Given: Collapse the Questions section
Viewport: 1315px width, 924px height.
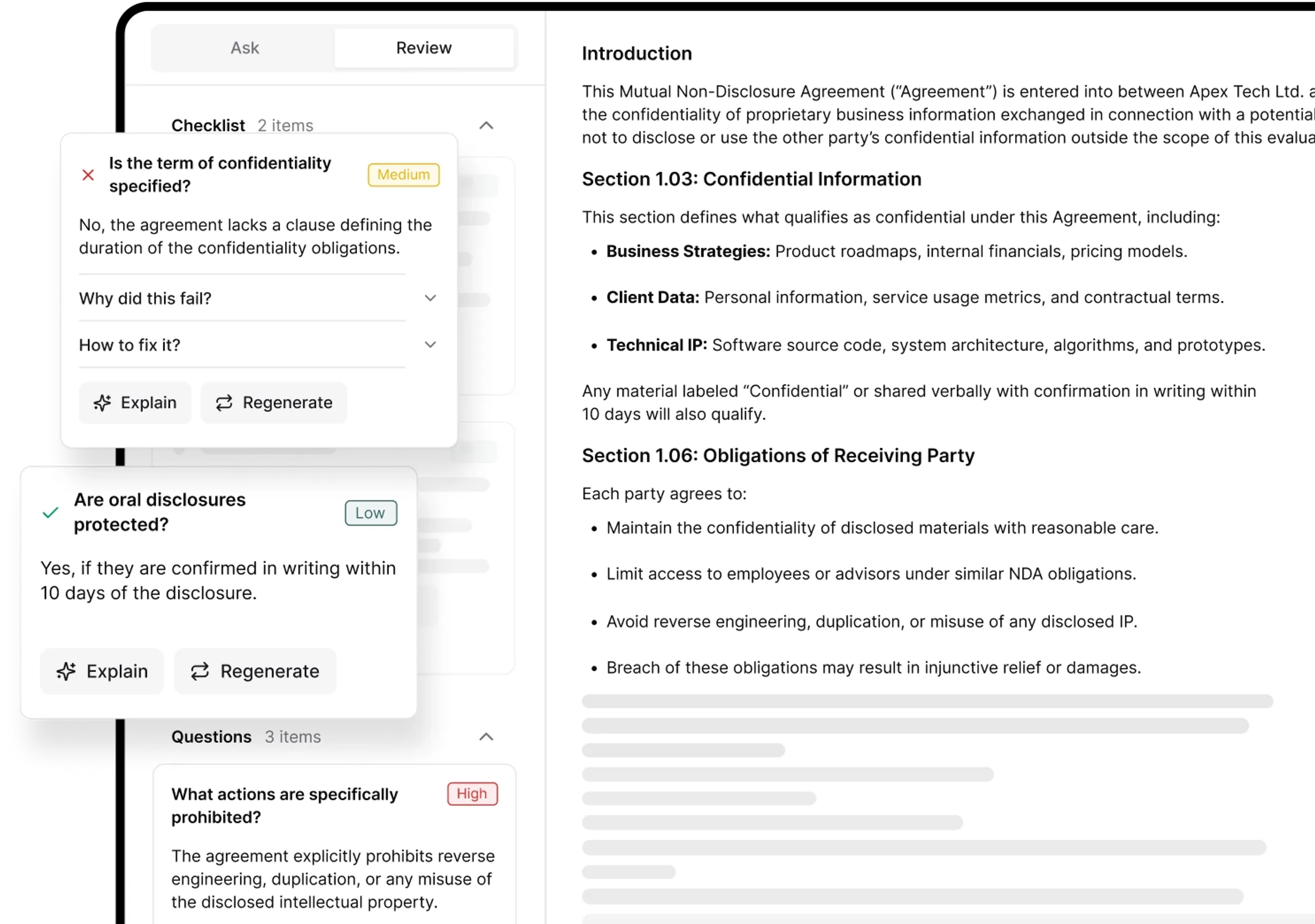Looking at the screenshot, I should tap(486, 737).
